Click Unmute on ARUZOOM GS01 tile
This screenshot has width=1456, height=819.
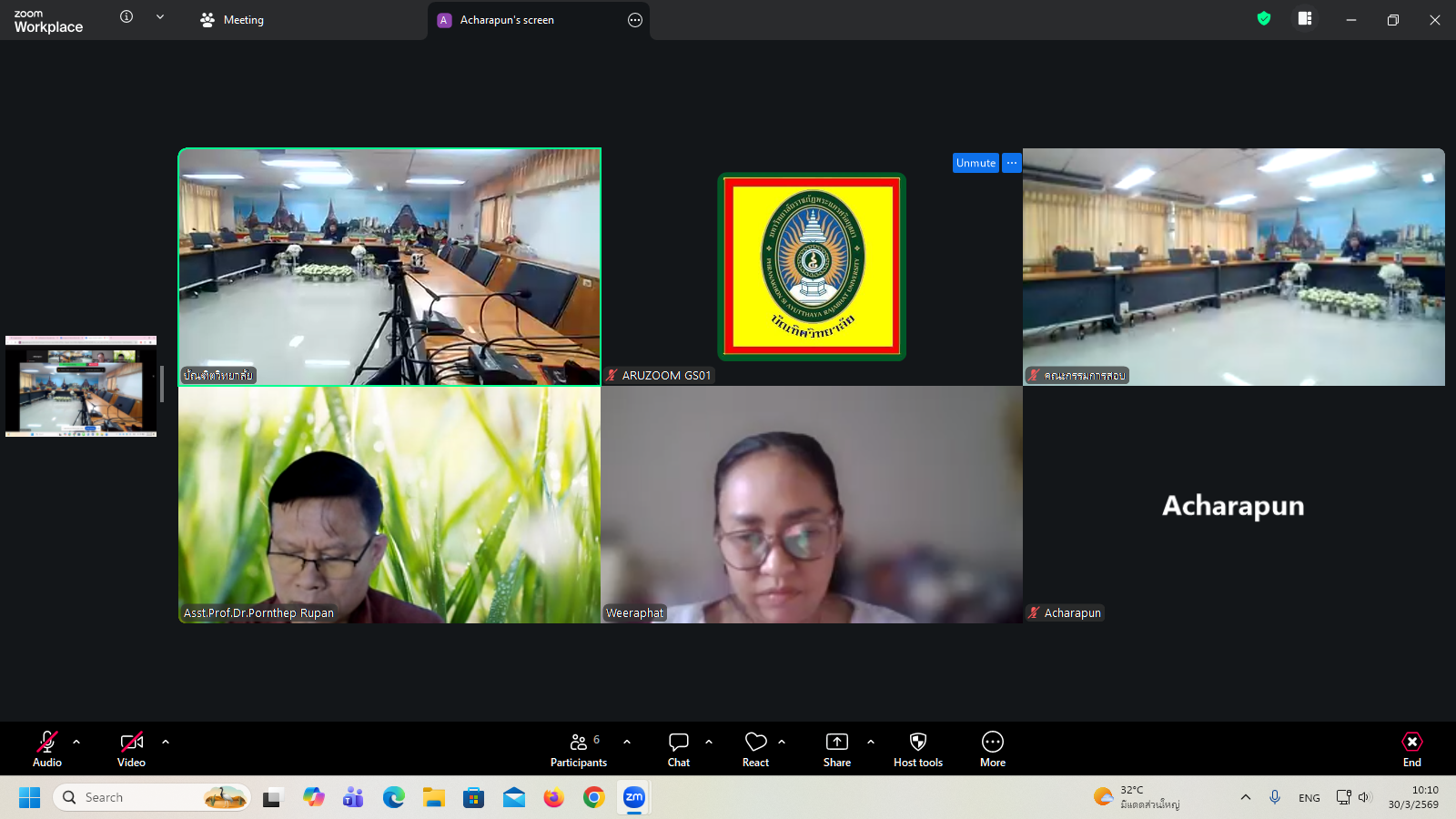pos(976,163)
